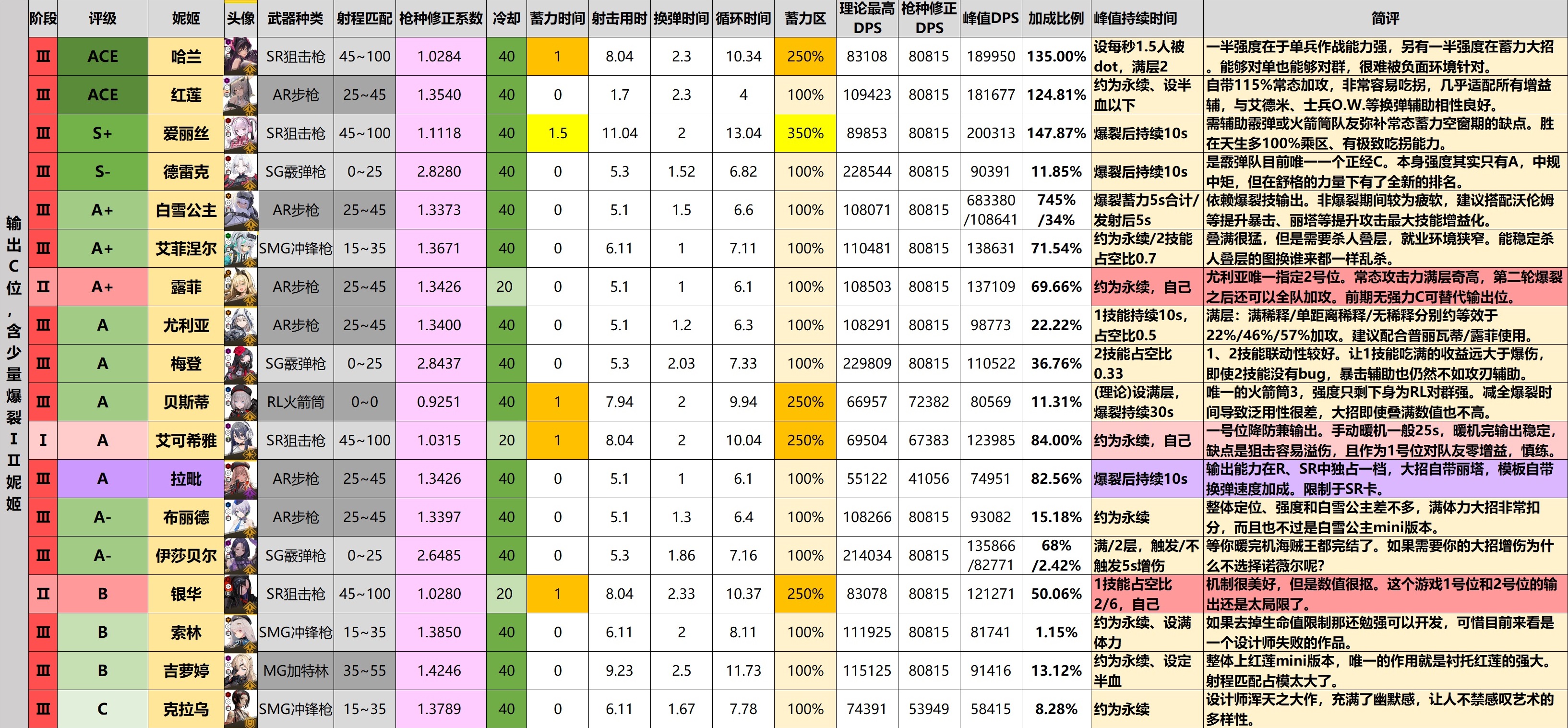Click the 简评 column header
Viewport: 1568px width, 728px height.
1385,18
